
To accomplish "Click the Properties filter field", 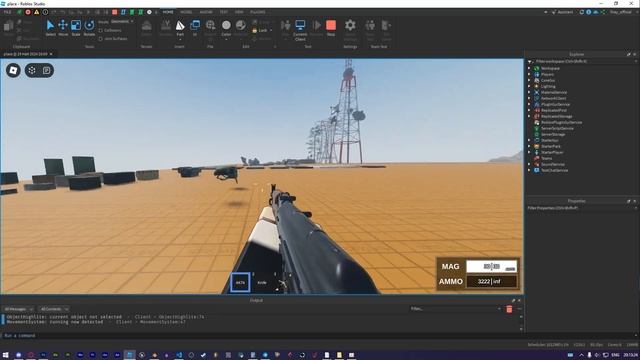I will tap(582, 208).
